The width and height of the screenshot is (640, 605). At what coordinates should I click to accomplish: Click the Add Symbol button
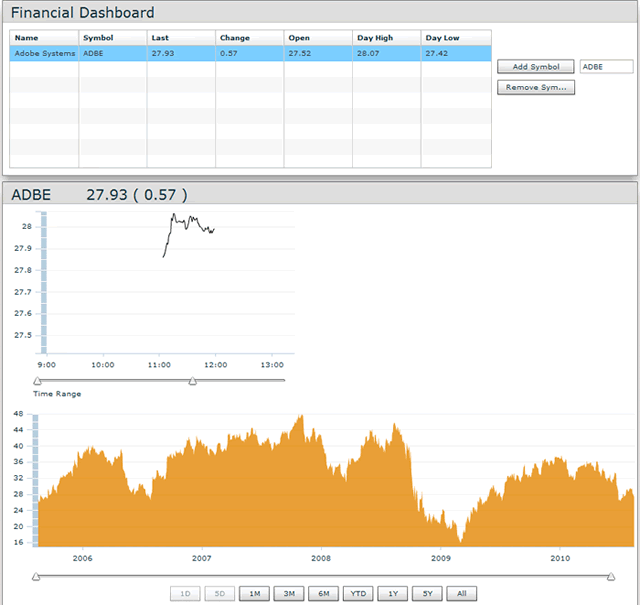(x=535, y=67)
